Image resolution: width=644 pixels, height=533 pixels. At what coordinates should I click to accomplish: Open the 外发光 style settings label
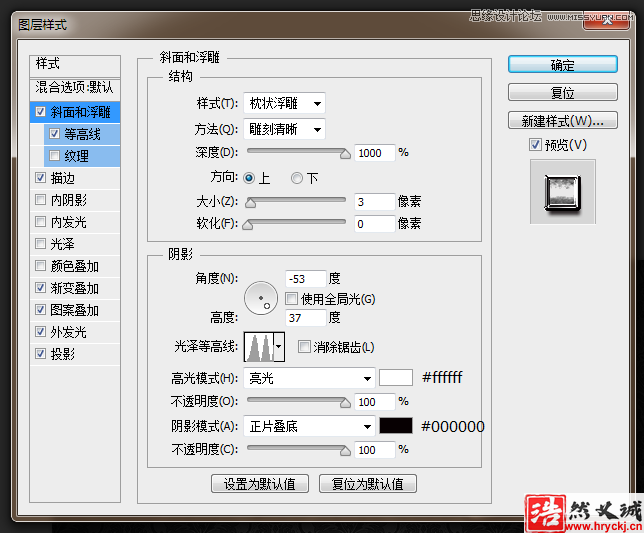click(x=69, y=332)
